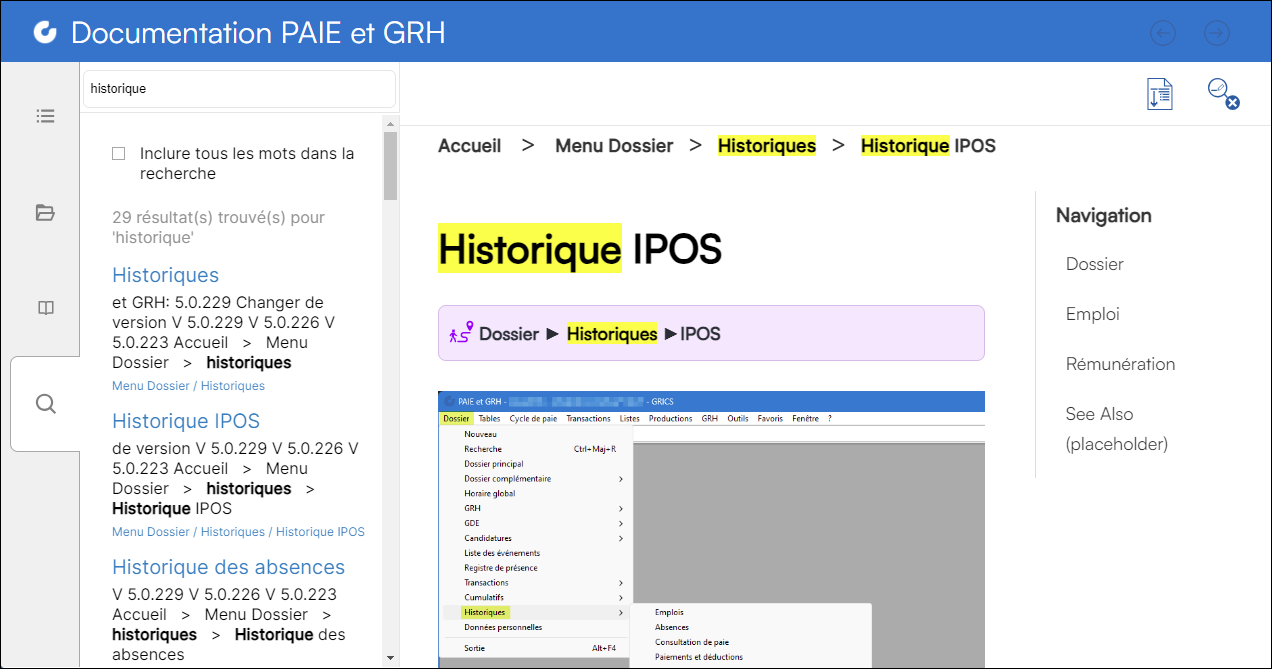Select the search magnifier sidebar tab
Viewport: 1272px width, 669px height.
click(45, 404)
